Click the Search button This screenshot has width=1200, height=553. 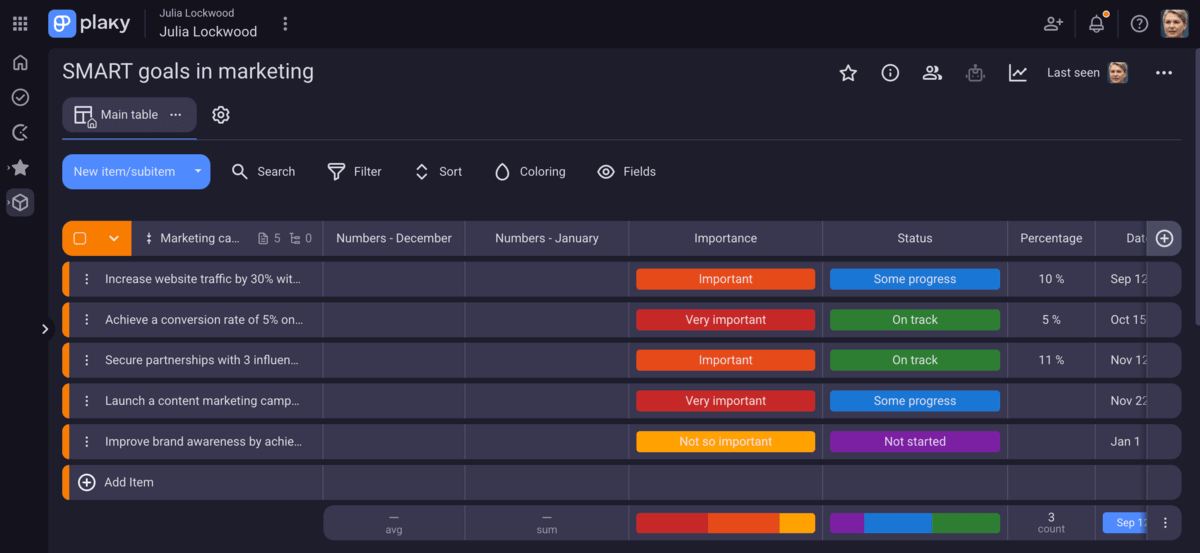point(264,172)
